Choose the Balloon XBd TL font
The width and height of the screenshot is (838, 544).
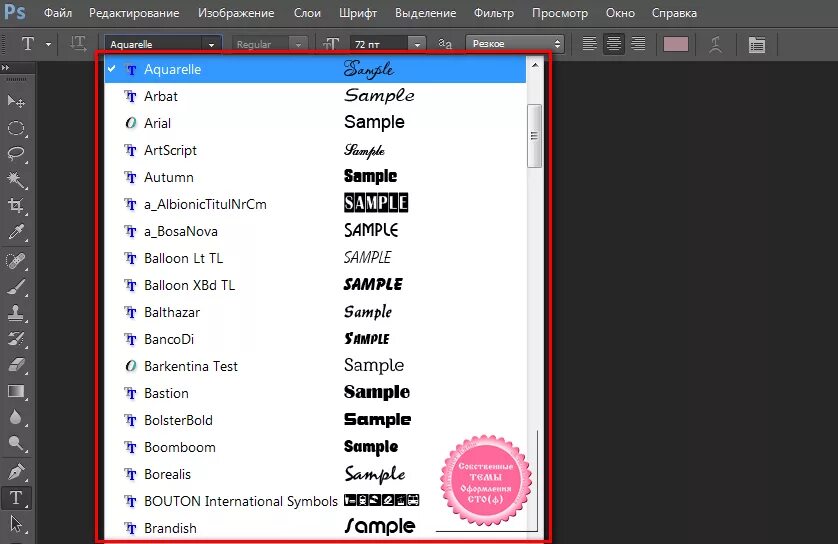tap(315, 285)
